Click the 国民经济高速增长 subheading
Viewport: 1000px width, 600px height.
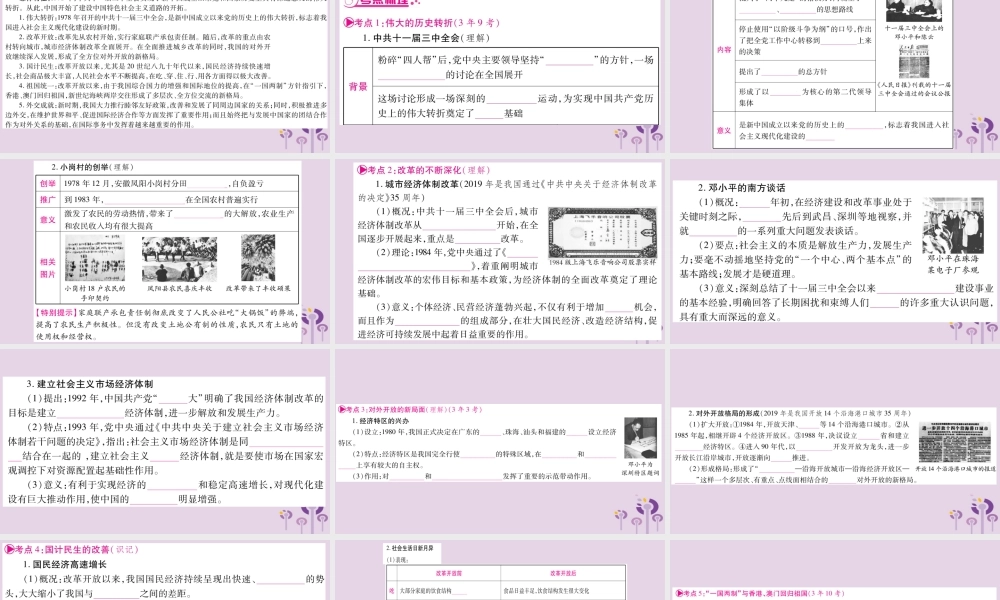[x=65, y=564]
